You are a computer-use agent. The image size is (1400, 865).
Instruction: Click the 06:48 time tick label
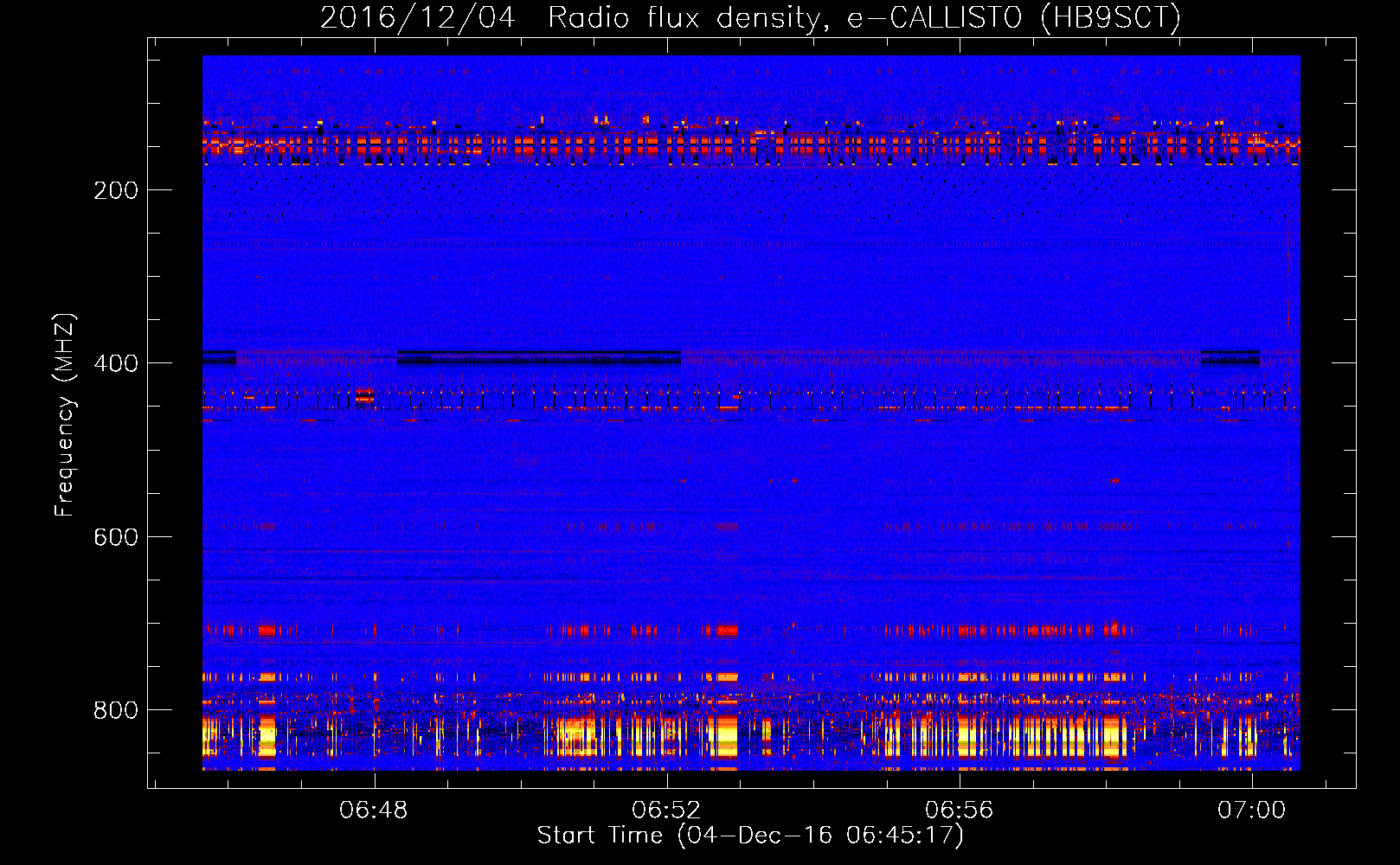click(374, 811)
